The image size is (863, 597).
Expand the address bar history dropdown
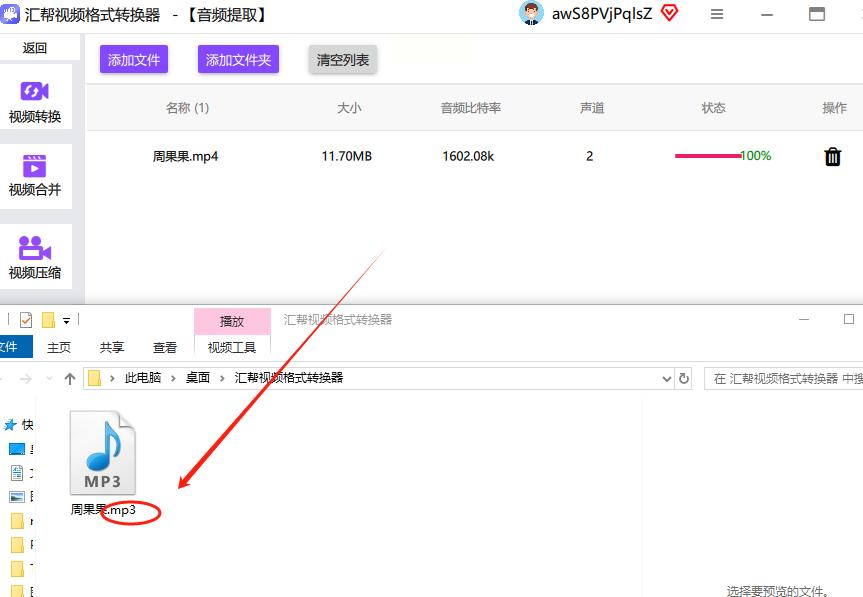(x=667, y=379)
